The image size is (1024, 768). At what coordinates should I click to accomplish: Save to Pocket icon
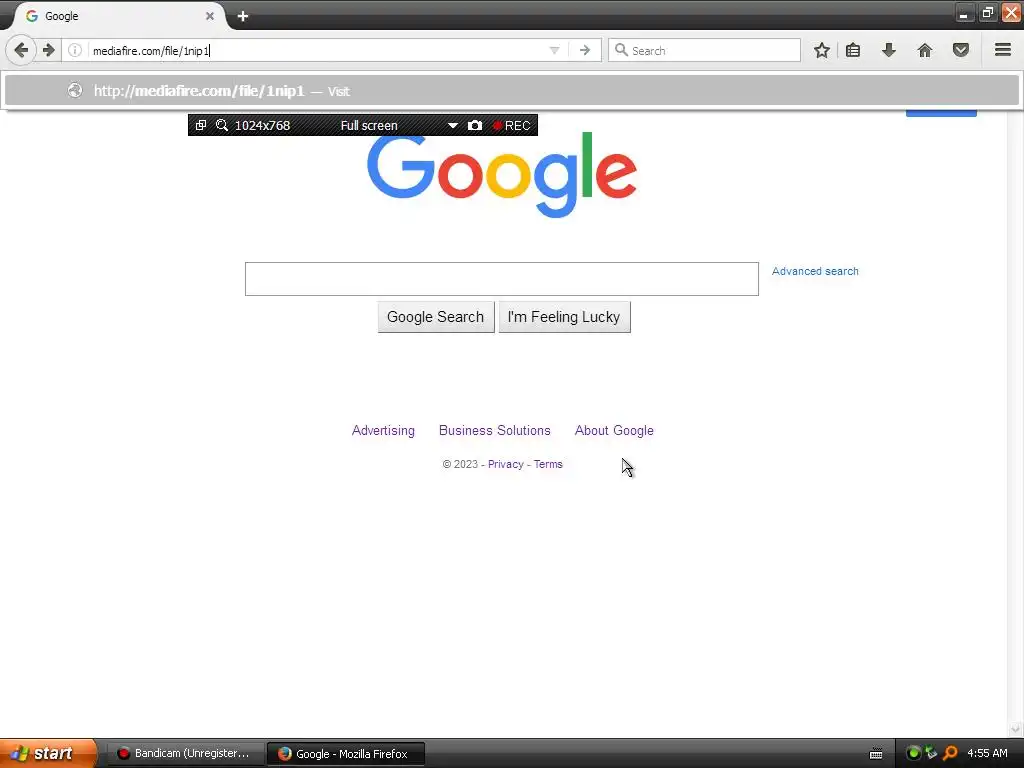(961, 50)
